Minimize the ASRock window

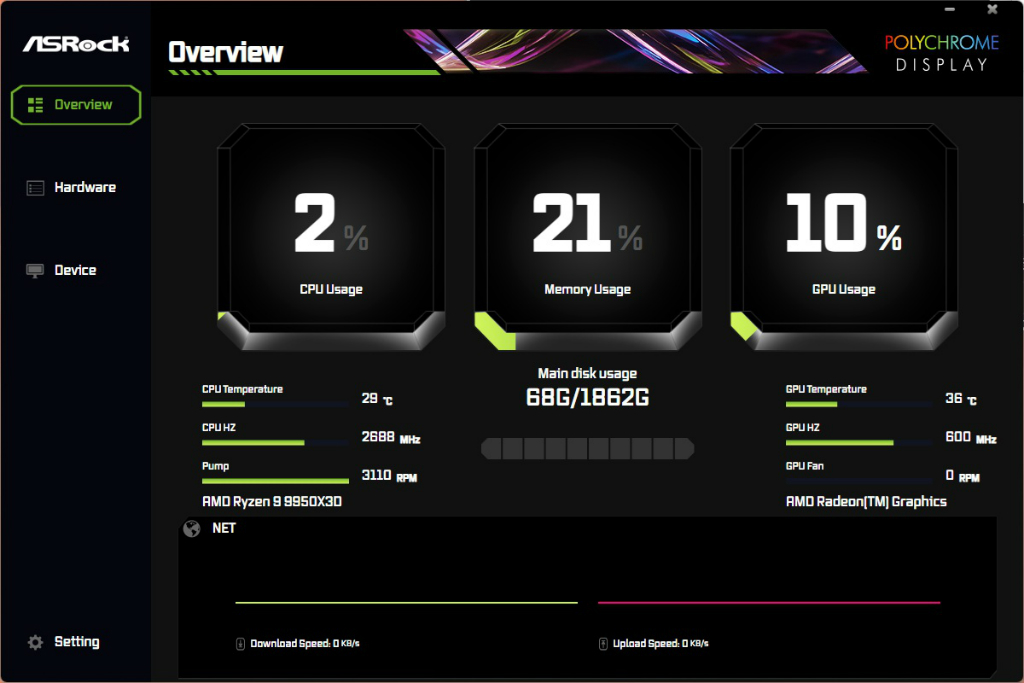950,9
